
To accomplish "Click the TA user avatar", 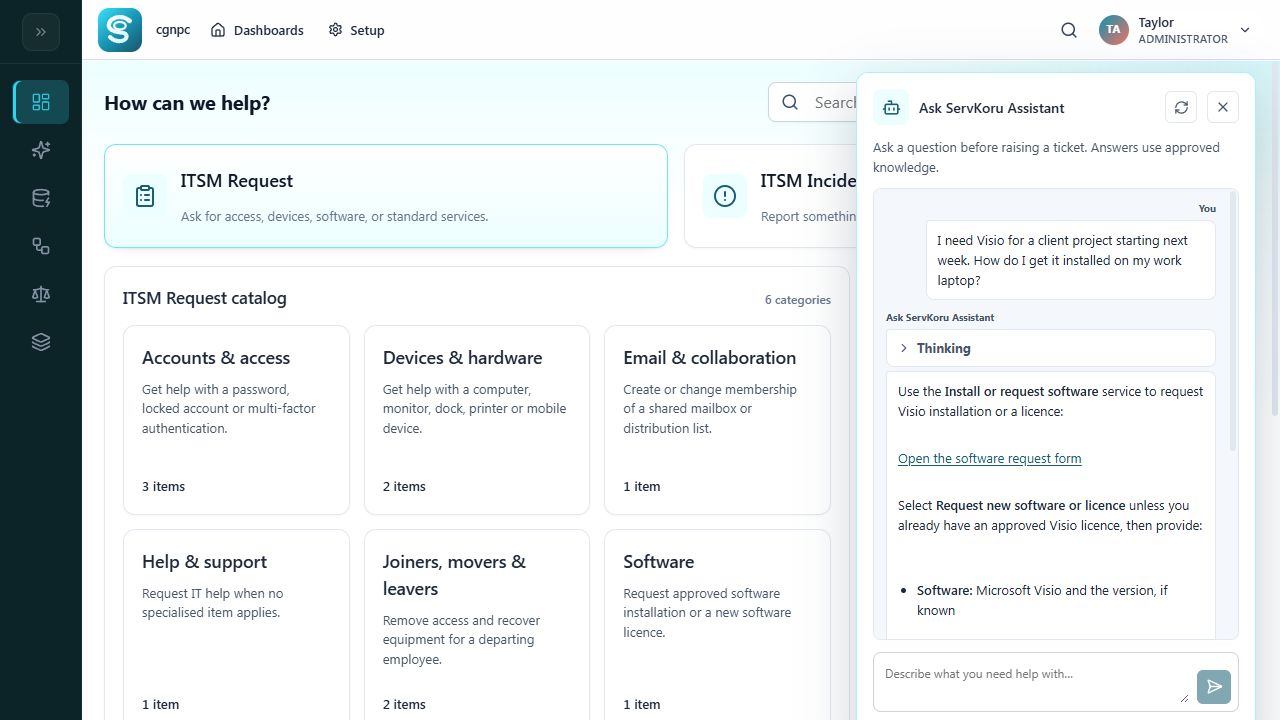I will click(x=1113, y=30).
